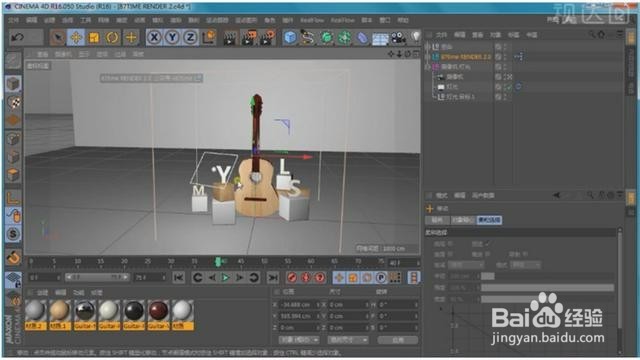Click the Undo arrow icon
This screenshot has height=360, width=640.
(x=18, y=38)
